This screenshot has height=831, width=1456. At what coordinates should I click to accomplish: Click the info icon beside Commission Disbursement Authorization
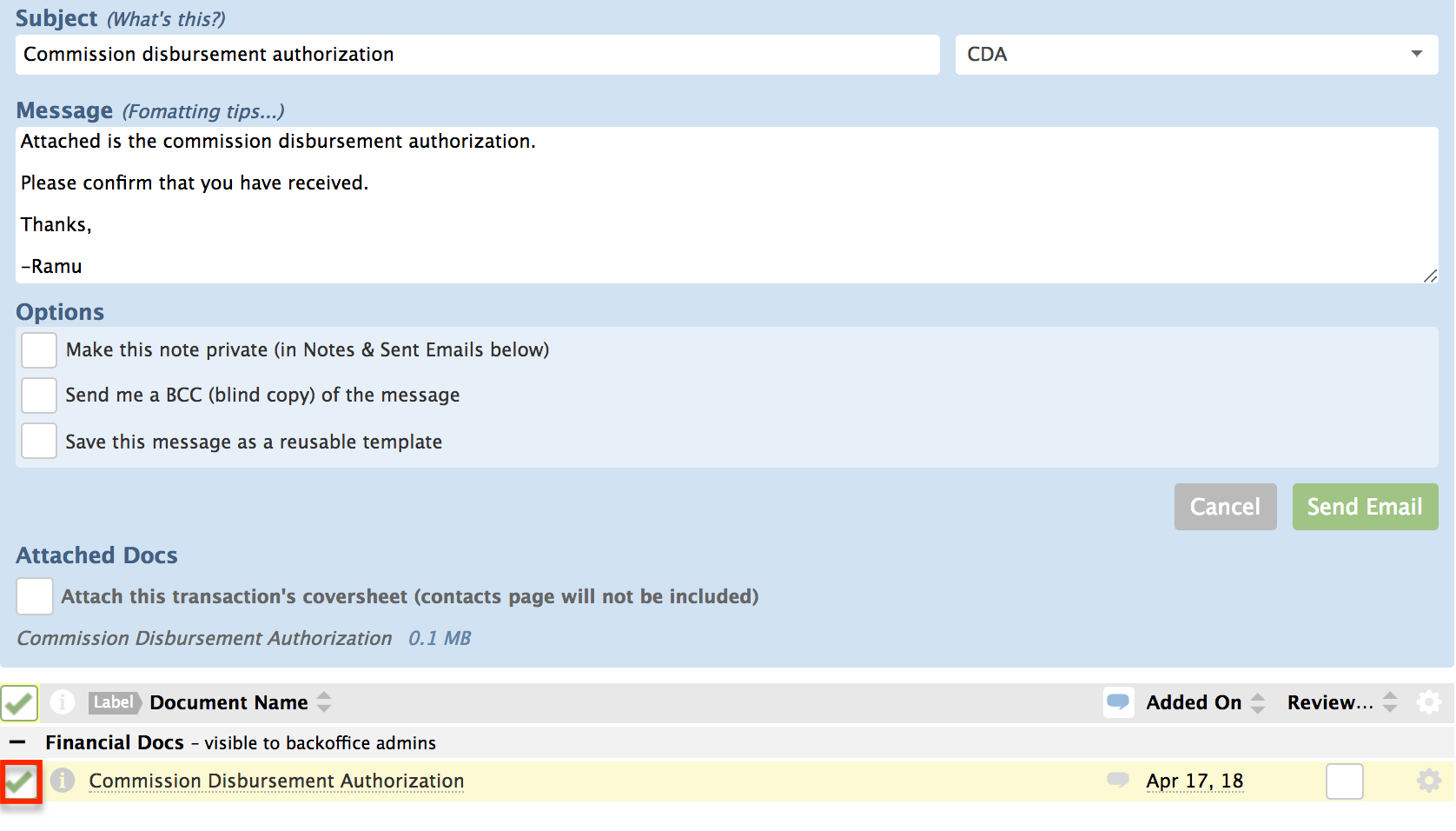62,781
